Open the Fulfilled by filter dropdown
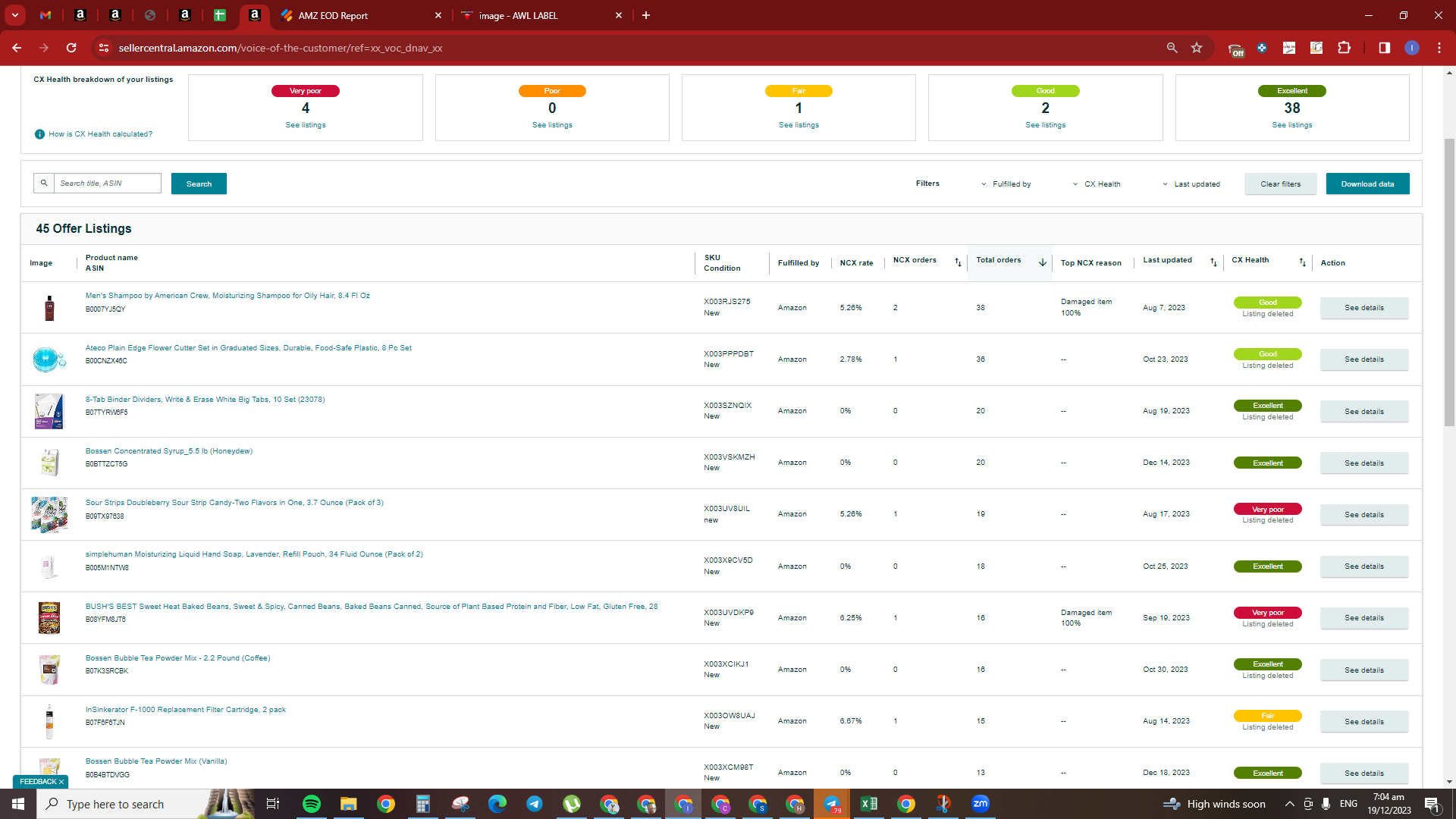 1006,184
